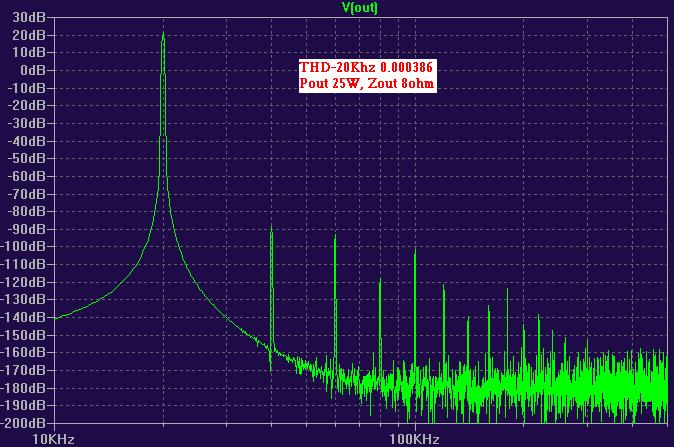The image size is (674, 447).
Task: Click the -60dB axis label
Action: 27,176
